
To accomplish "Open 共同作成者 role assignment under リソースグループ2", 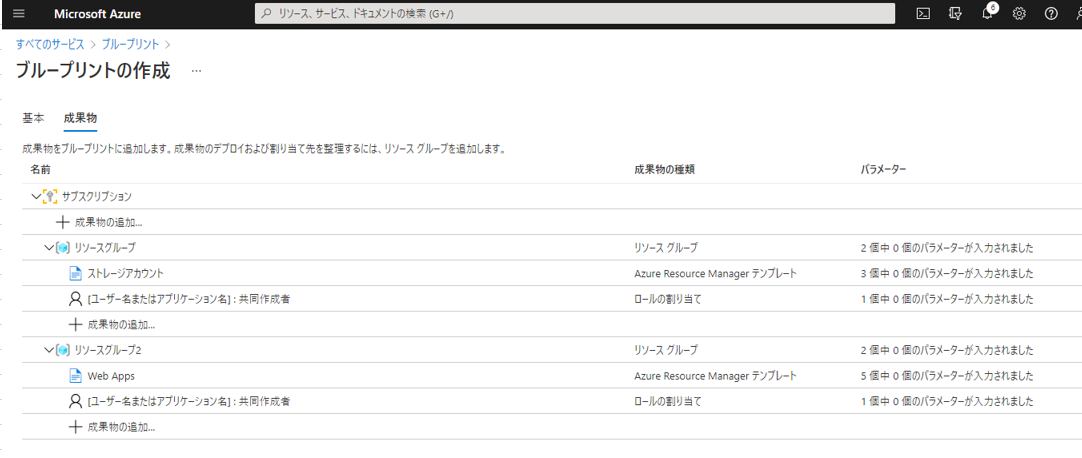I will (188, 401).
